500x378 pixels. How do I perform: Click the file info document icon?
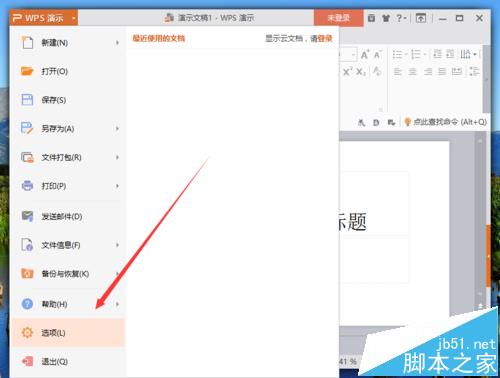pyautogui.click(x=27, y=245)
